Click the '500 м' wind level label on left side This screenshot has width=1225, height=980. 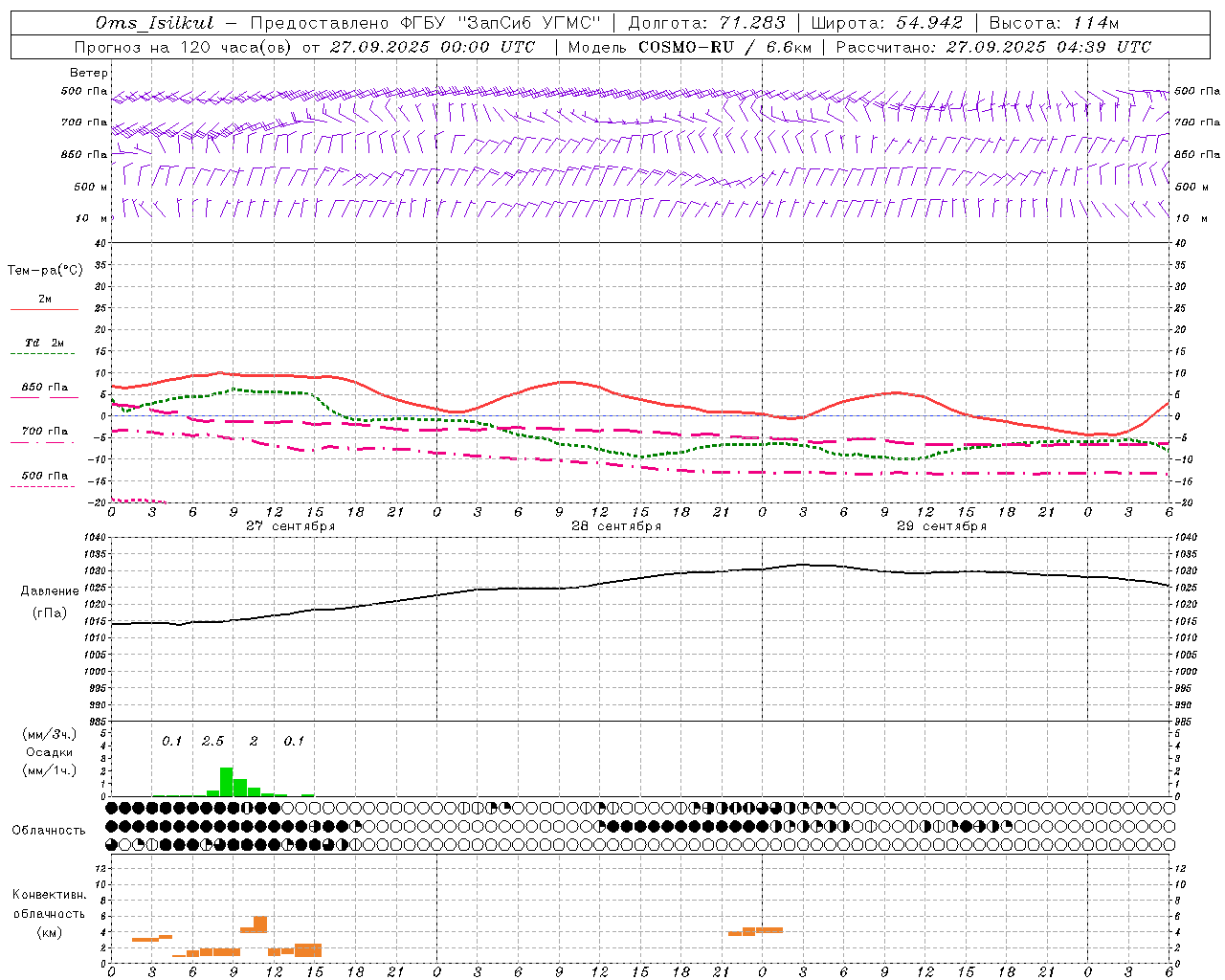(x=91, y=187)
